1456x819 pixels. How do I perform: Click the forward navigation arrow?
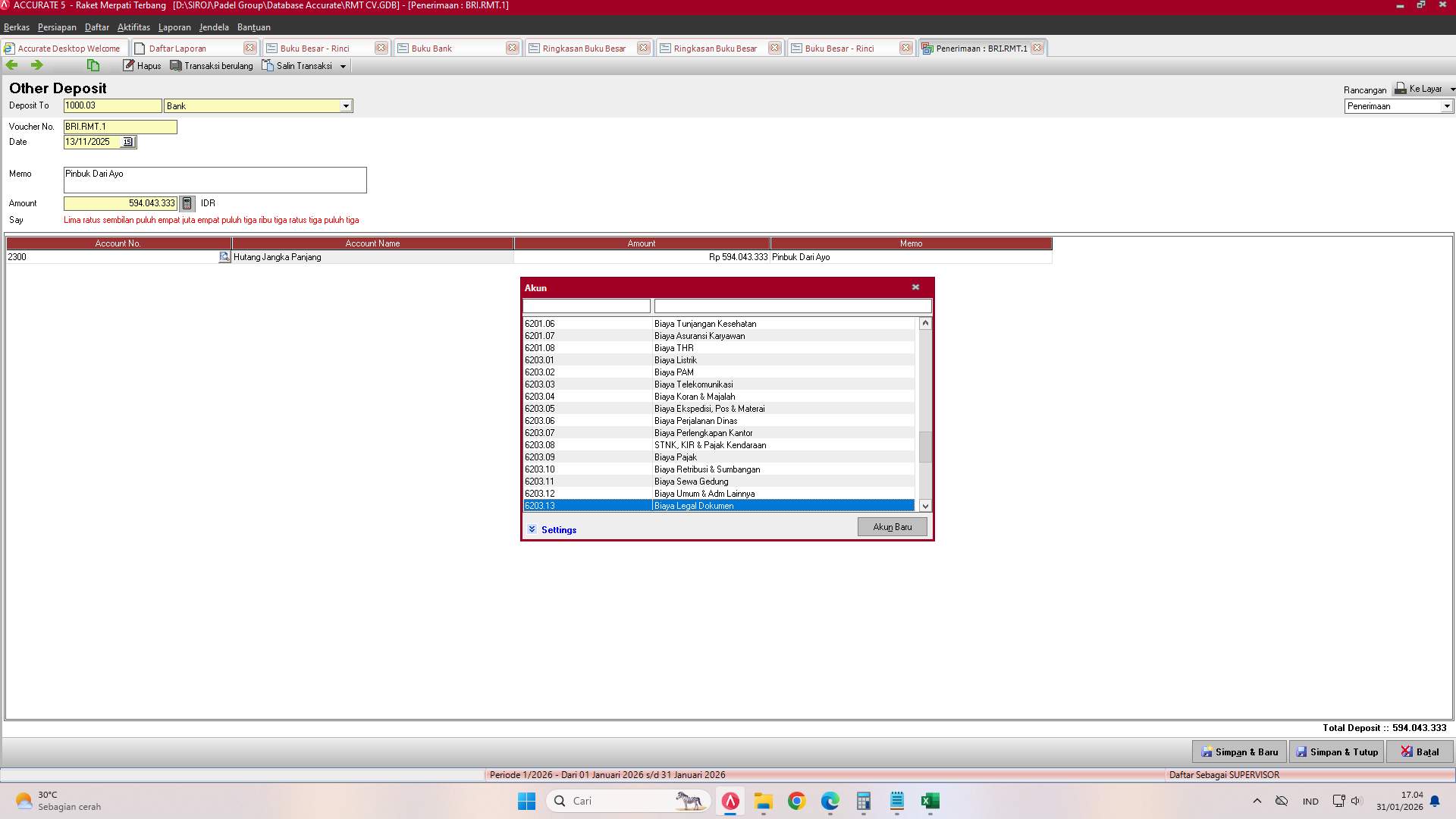36,64
